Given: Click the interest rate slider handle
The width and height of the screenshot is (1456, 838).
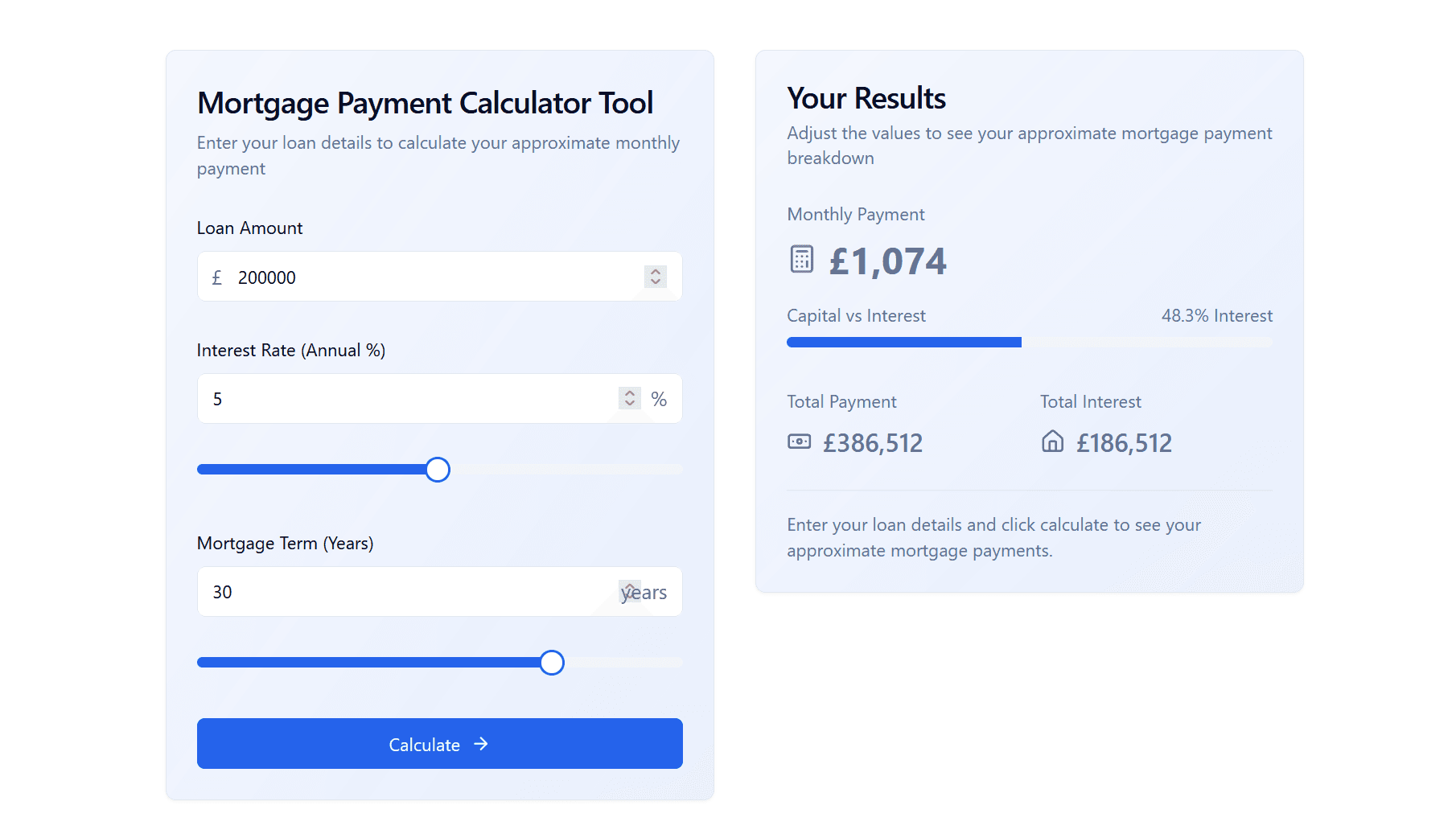Looking at the screenshot, I should tap(438, 470).
